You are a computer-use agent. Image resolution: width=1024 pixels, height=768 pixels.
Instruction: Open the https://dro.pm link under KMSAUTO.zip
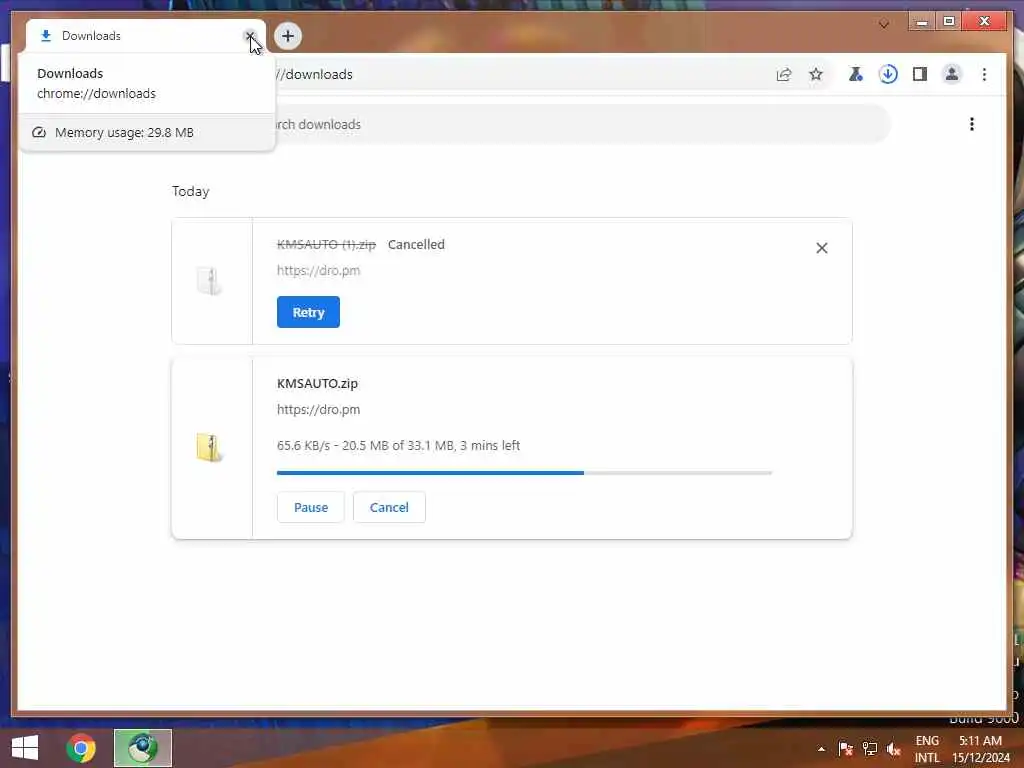[318, 409]
